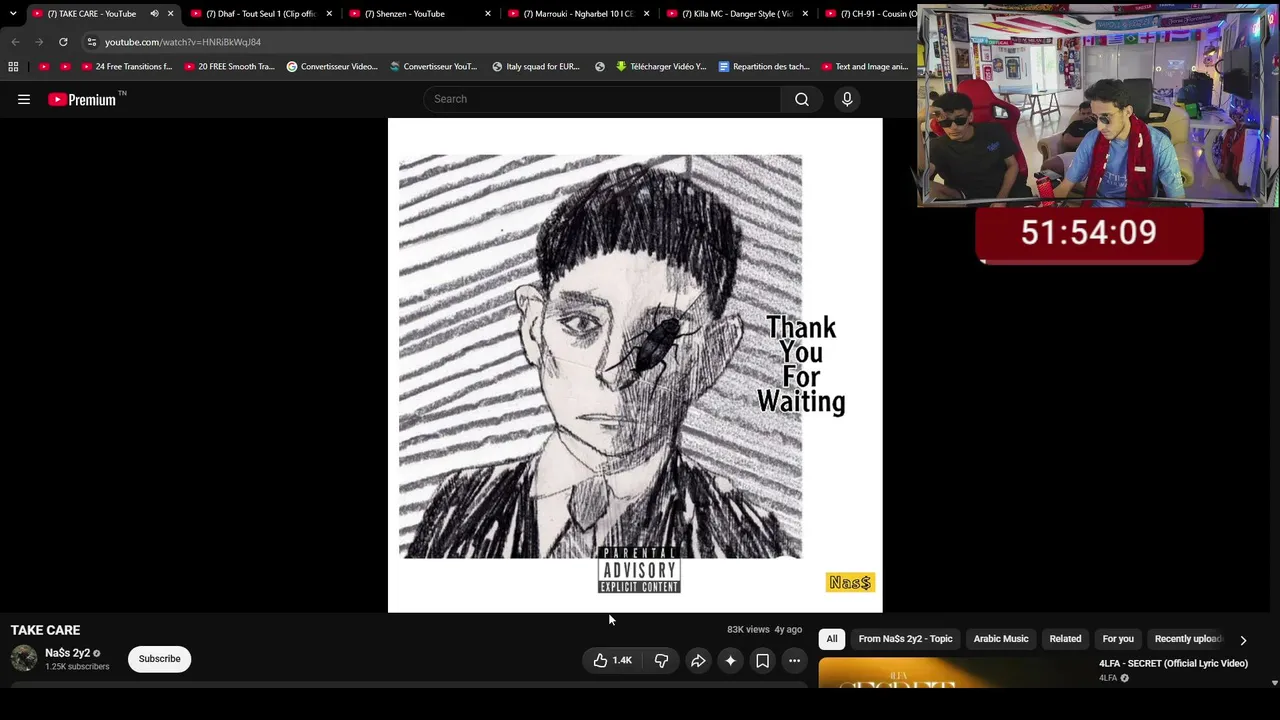Go forward in browser history
This screenshot has width=1280, height=720.
pos(39,42)
